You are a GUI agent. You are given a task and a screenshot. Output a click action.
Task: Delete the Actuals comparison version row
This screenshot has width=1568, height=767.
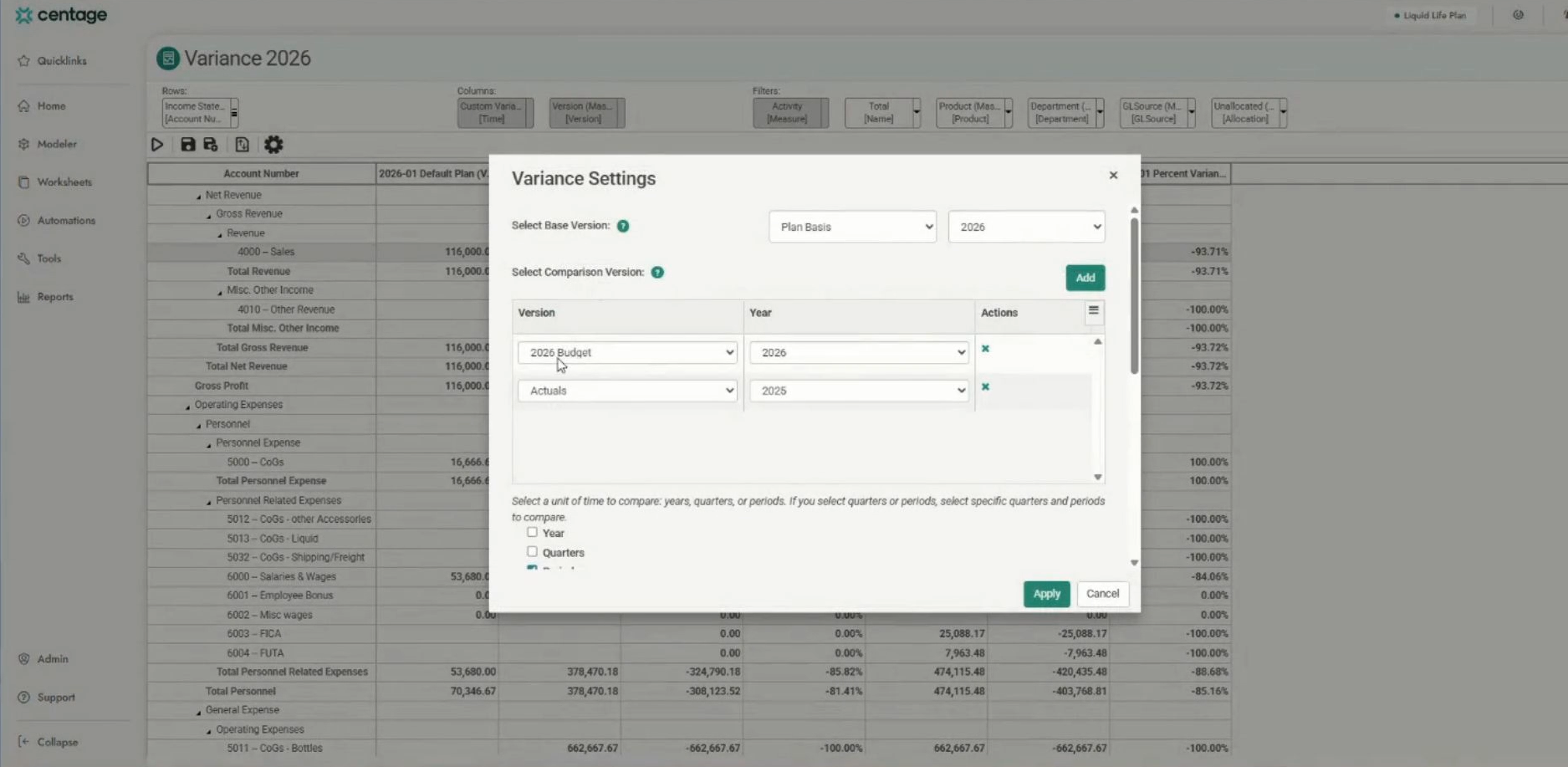click(985, 387)
